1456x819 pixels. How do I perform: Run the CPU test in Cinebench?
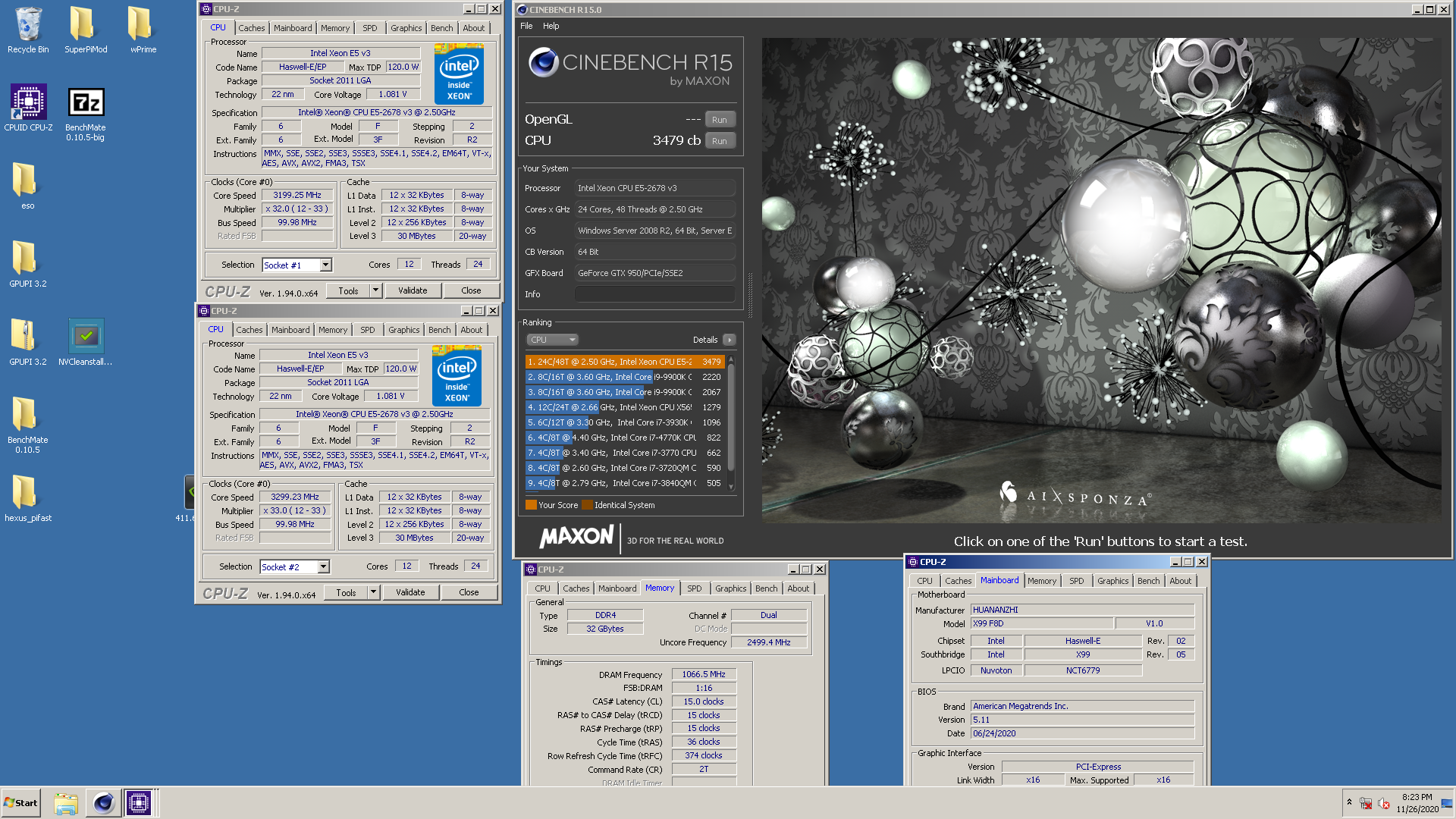tap(720, 141)
